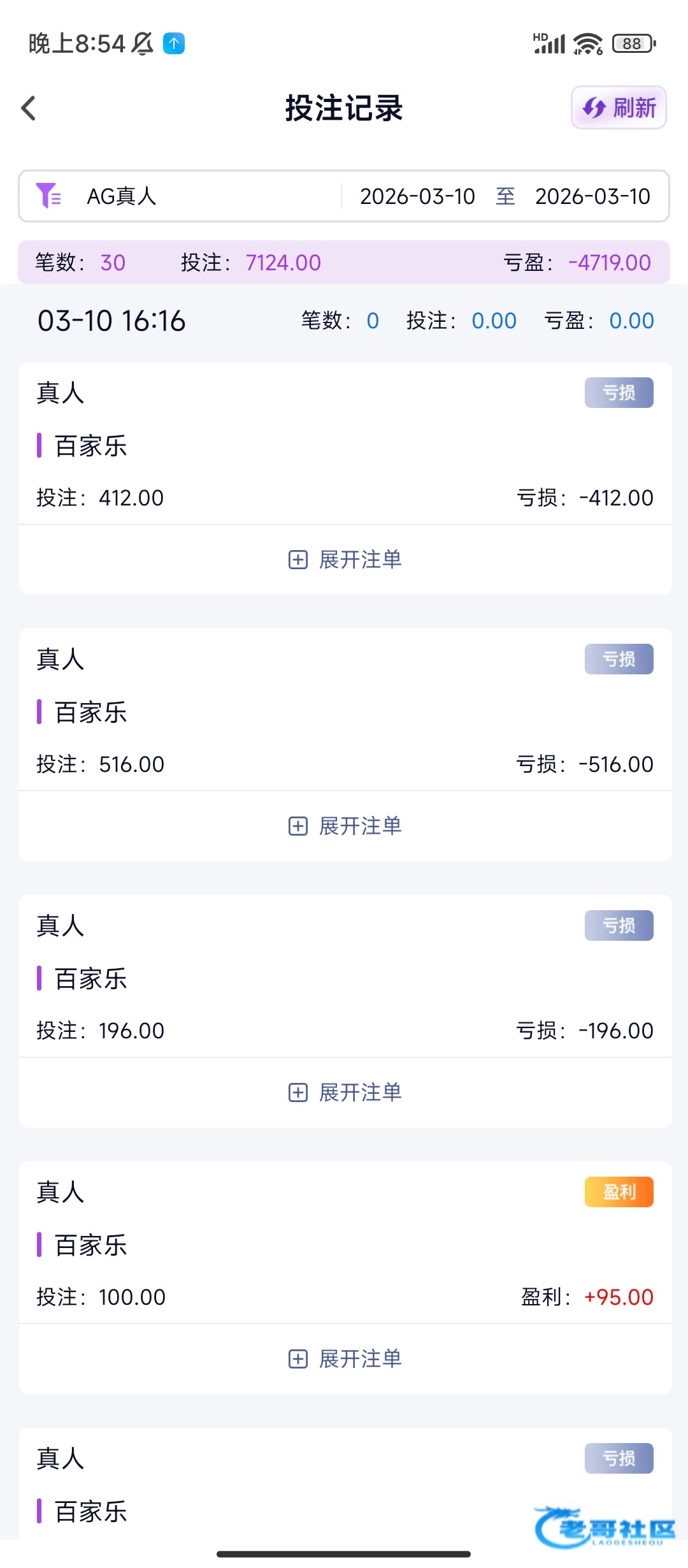The image size is (688, 1568).
Task: Expand bet slip for 516.00 wager
Action: pyautogui.click(x=345, y=826)
